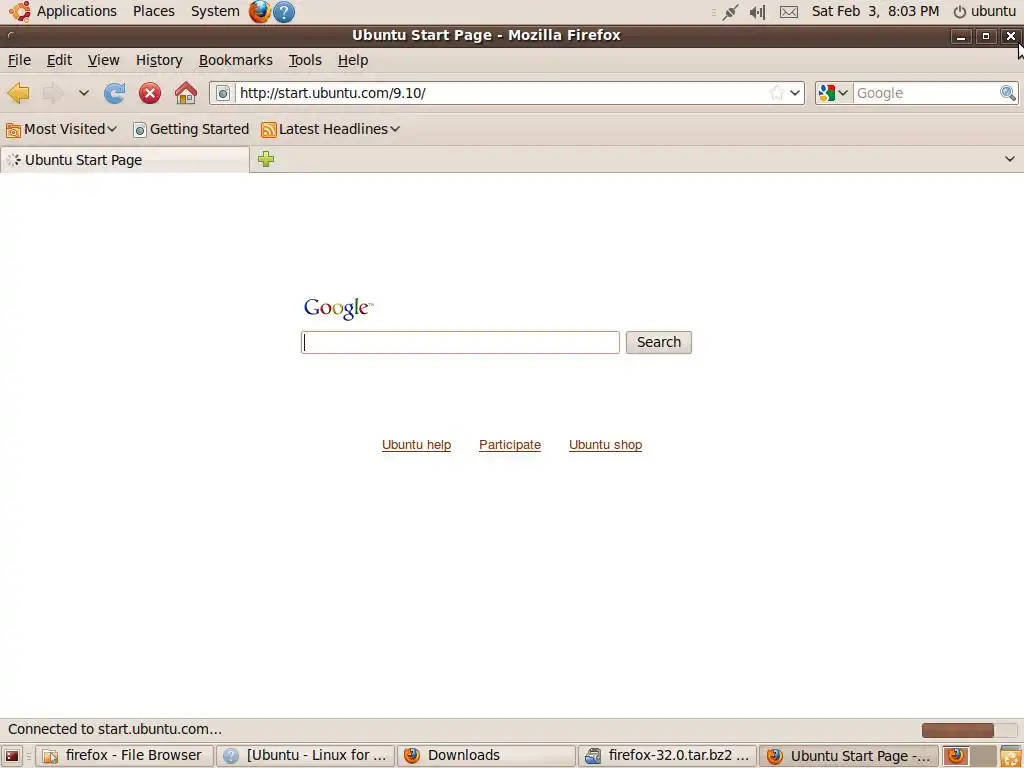Stop loading with the red X button
Viewport: 1024px width, 768px height.
(150, 93)
